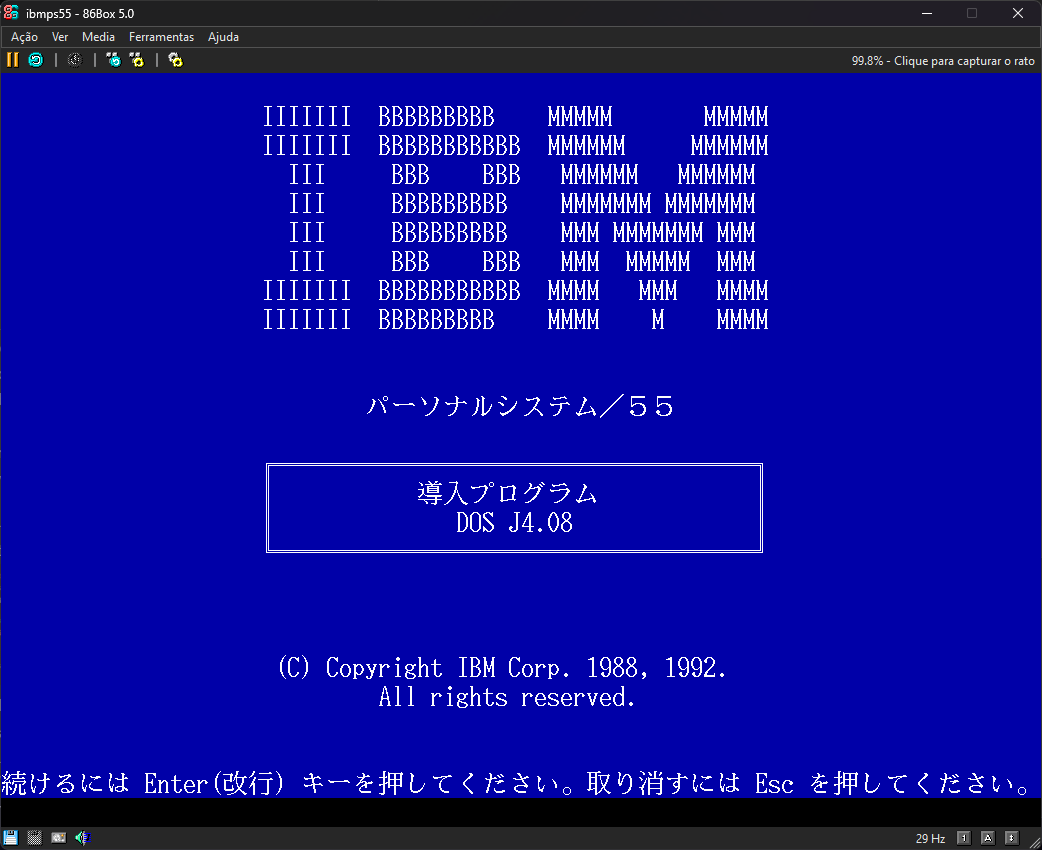The width and height of the screenshot is (1042, 850).
Task: Click the Caps Lock 'A' indicator
Action: pyautogui.click(x=988, y=838)
